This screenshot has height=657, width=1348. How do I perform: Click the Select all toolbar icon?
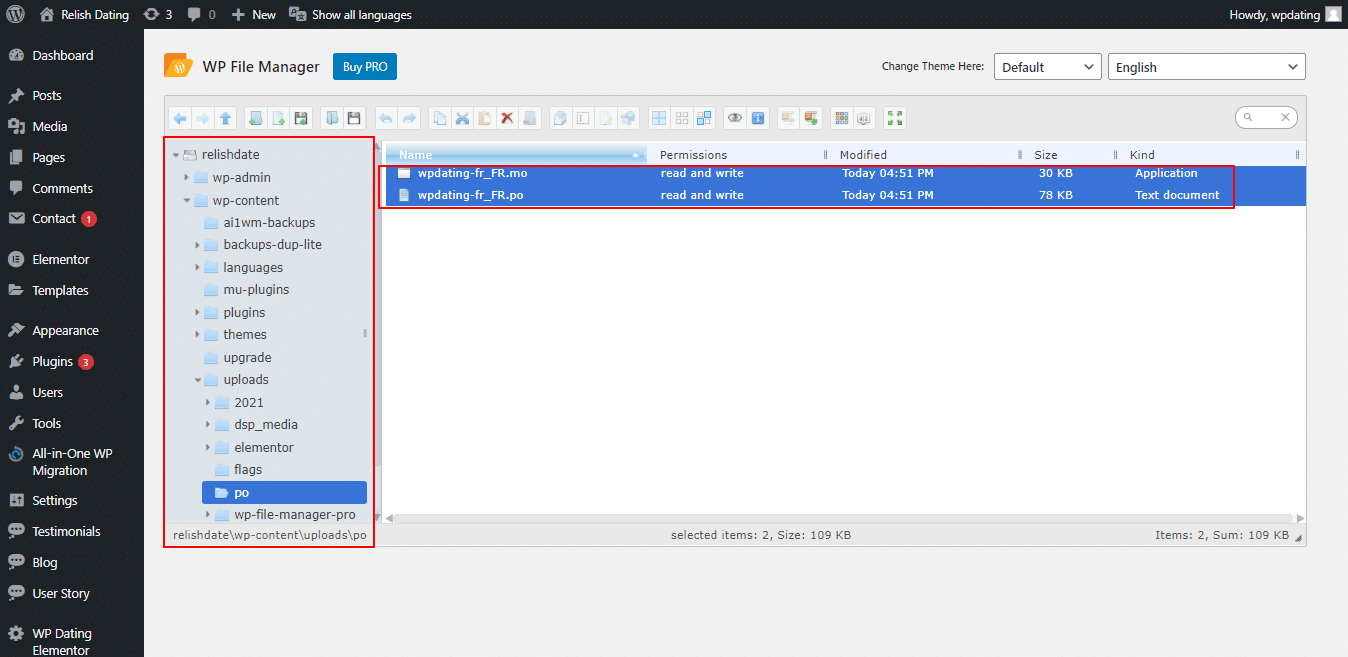(659, 118)
